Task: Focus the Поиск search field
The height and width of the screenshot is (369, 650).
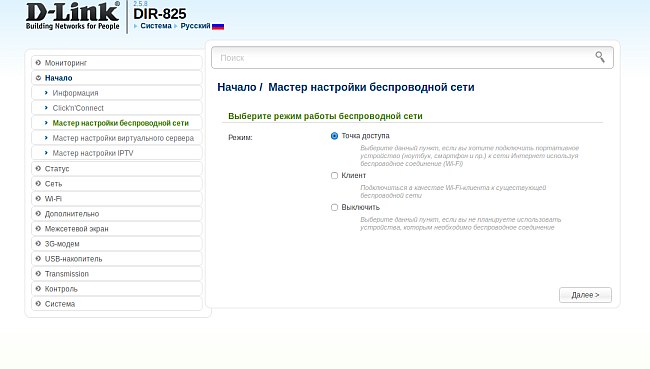Action: pos(412,58)
